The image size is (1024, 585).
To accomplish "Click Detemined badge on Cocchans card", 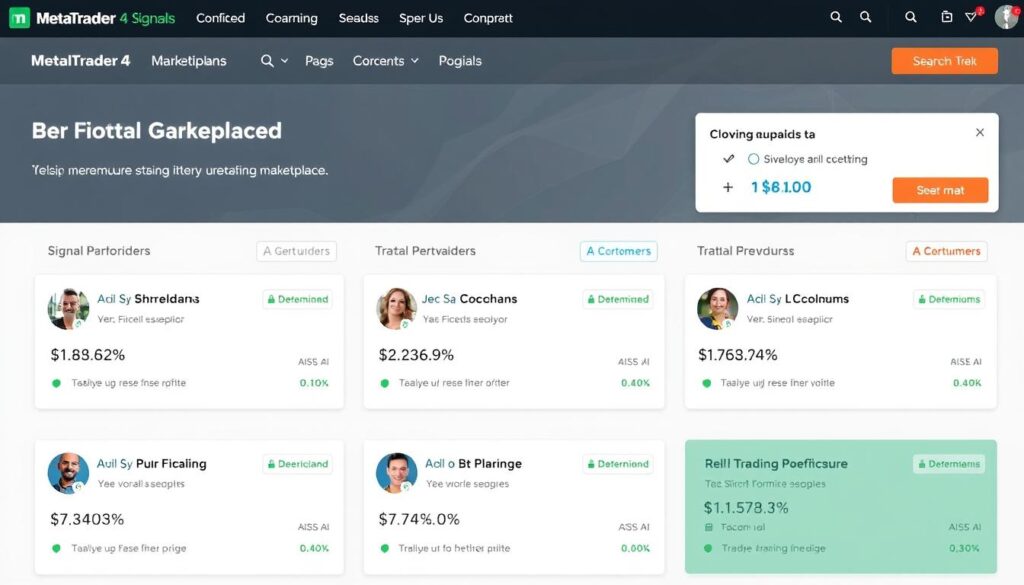I will pyautogui.click(x=617, y=299).
